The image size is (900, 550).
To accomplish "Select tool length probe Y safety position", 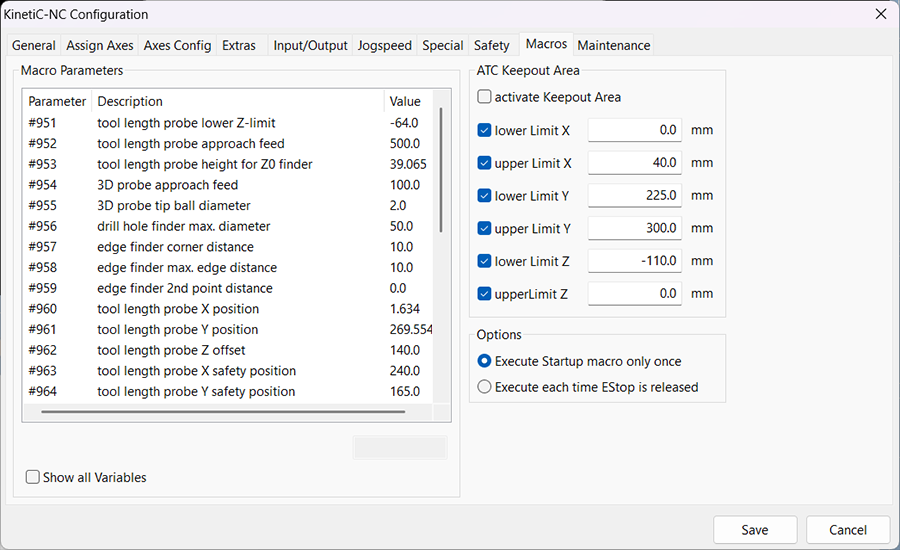I will [x=228, y=392].
